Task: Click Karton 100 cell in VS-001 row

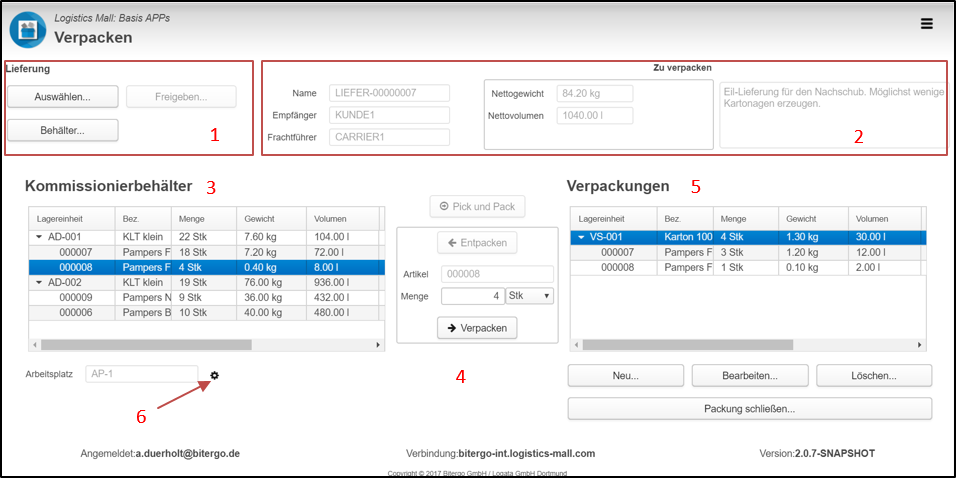Action: pos(685,238)
